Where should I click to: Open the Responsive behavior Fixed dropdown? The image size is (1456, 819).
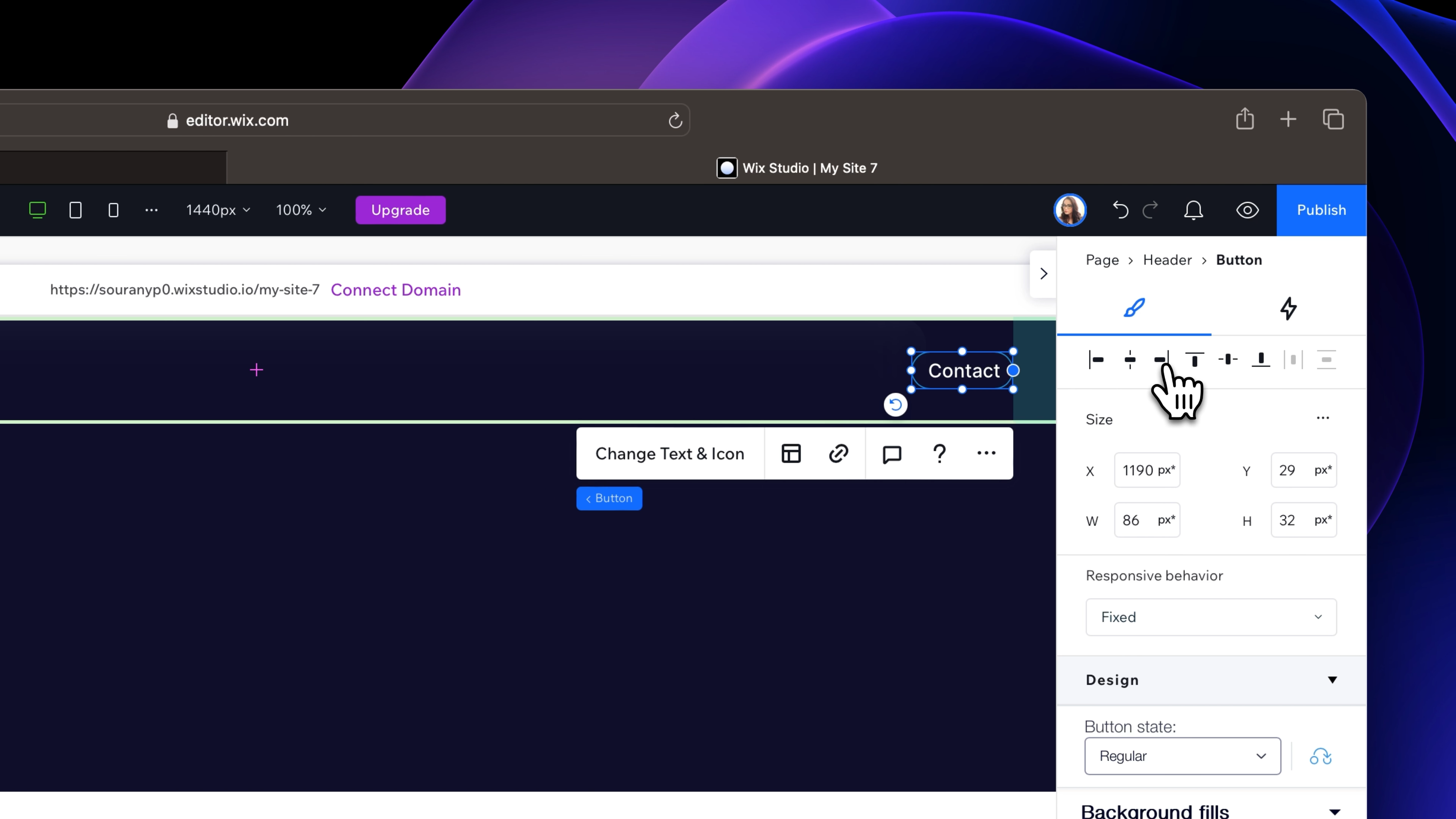1211,617
